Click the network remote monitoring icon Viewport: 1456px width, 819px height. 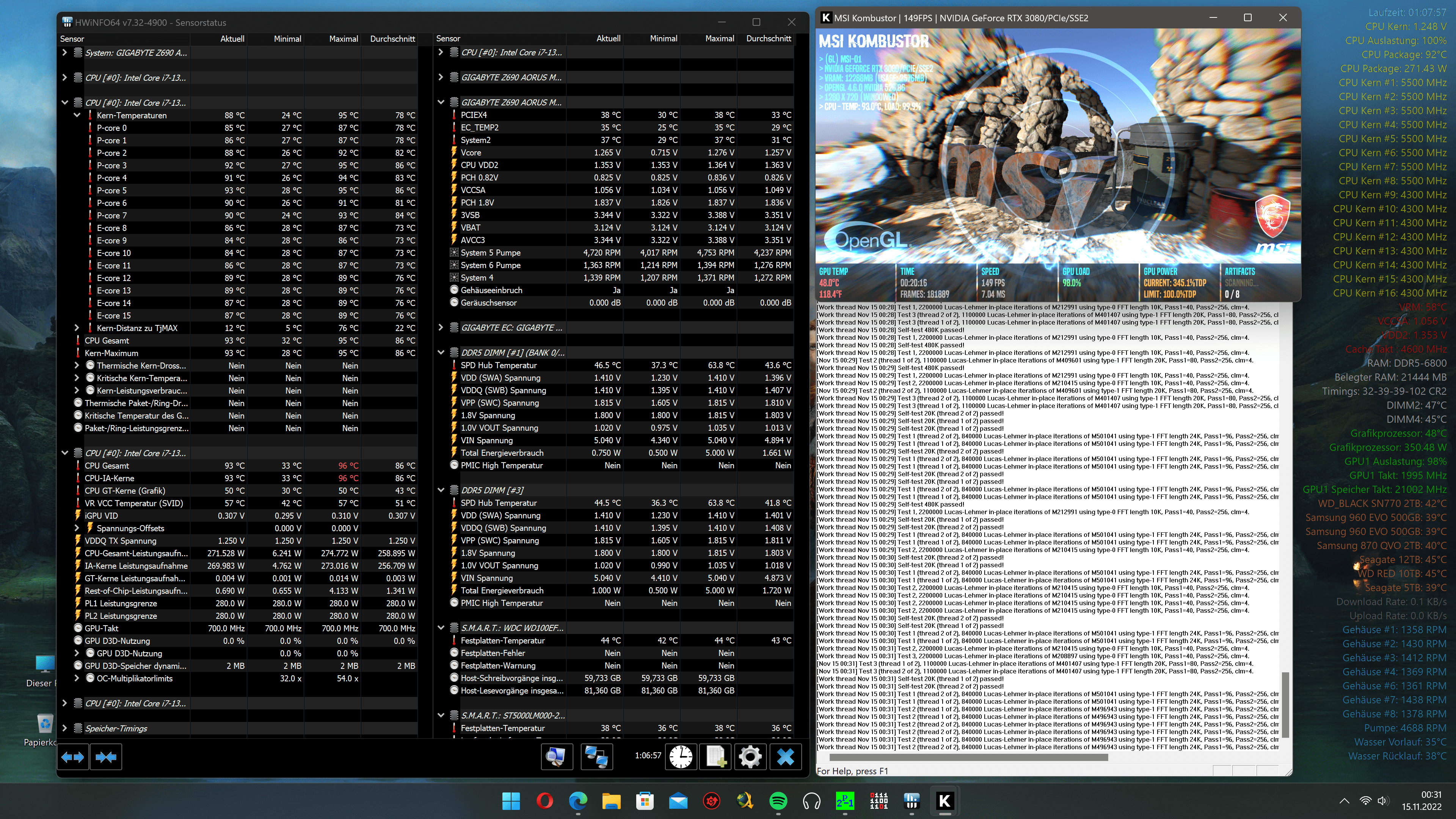click(x=596, y=757)
